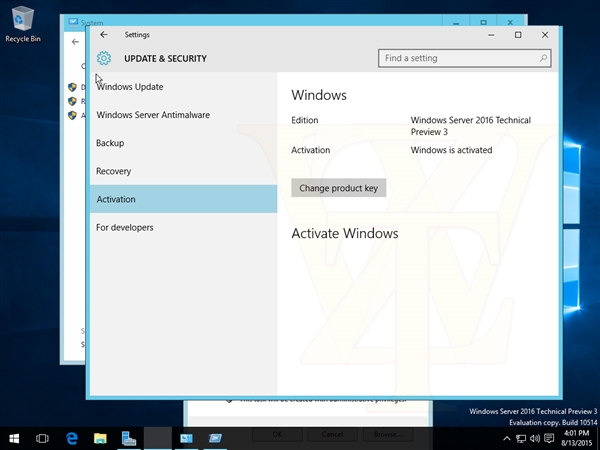Click the third shield icon in System window
The height and width of the screenshot is (450, 600).
tap(72, 115)
